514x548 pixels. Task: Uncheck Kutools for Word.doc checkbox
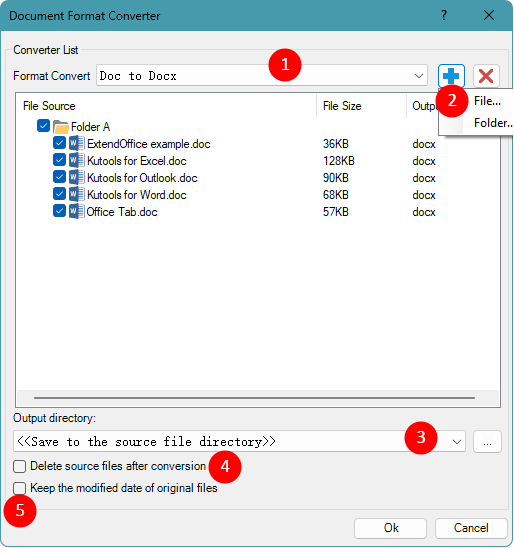[59, 194]
